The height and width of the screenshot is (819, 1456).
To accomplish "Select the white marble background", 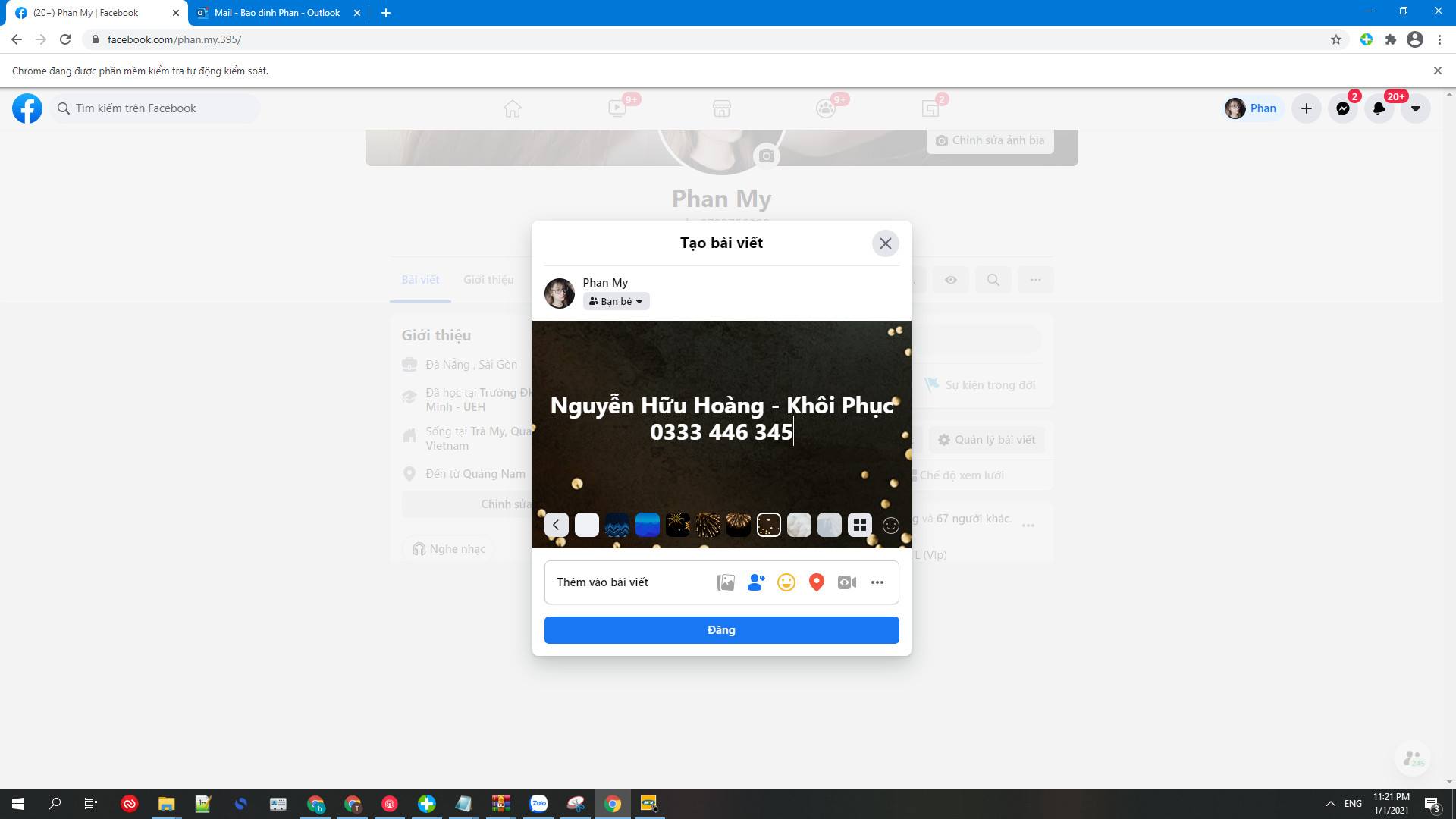I will (799, 525).
